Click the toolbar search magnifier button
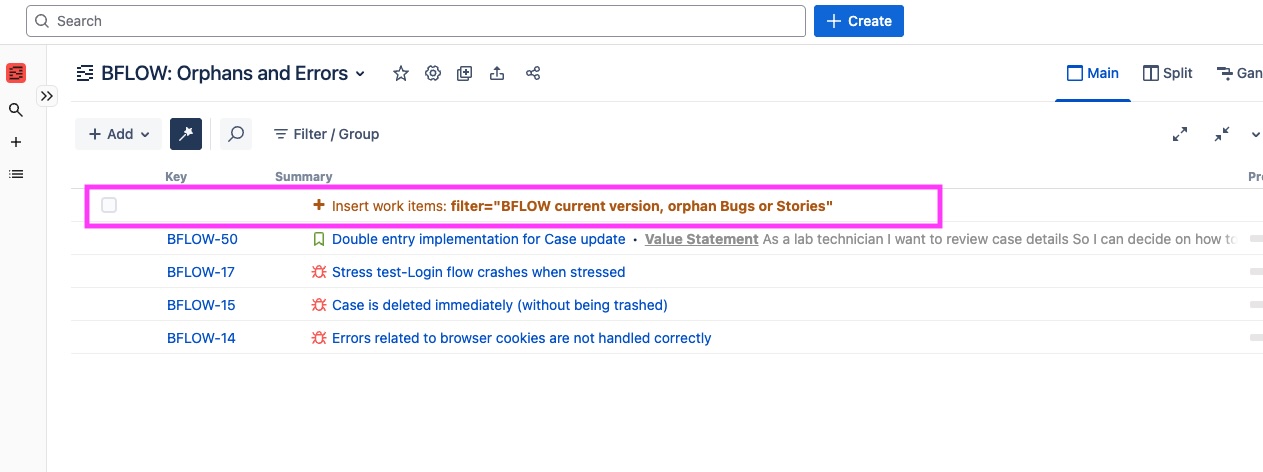Image resolution: width=1263 pixels, height=472 pixels. [x=236, y=134]
